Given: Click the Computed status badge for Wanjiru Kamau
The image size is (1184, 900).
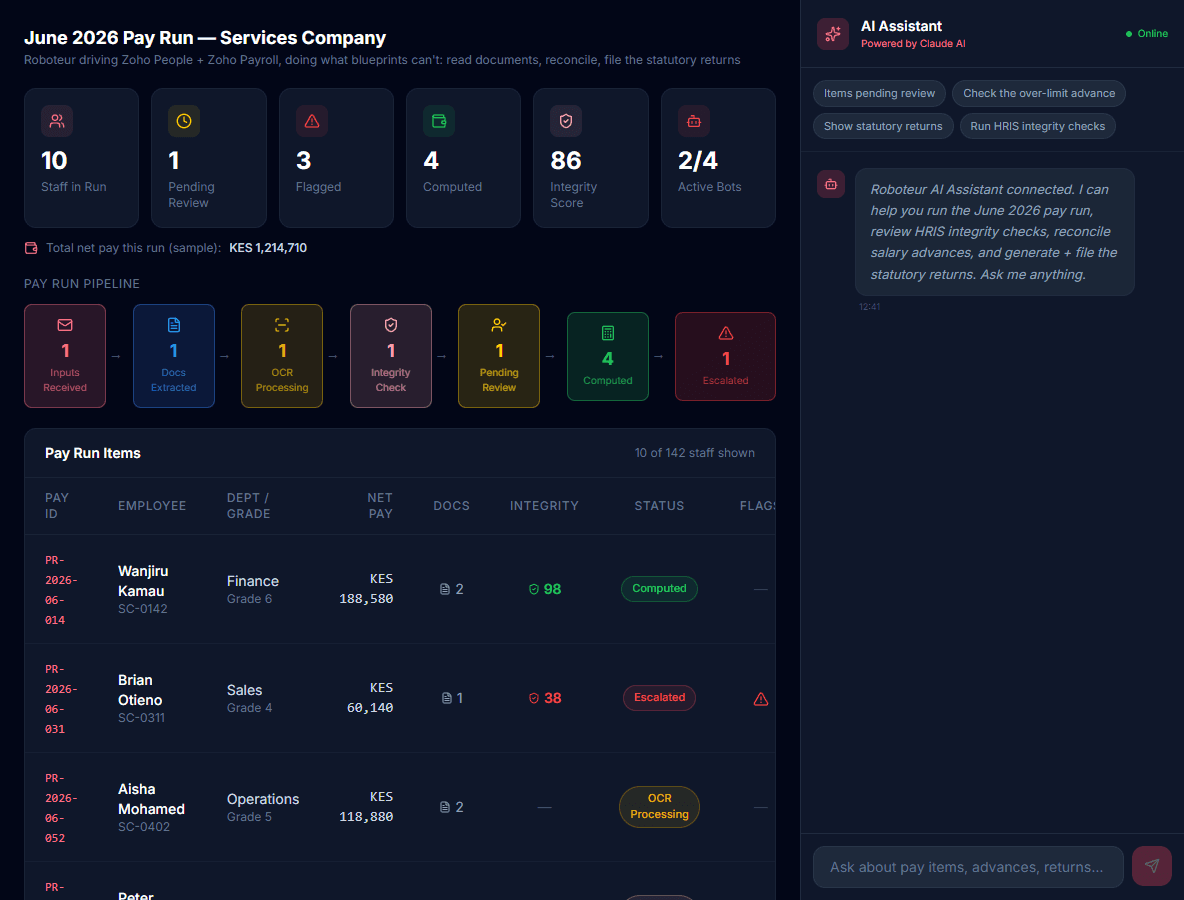Looking at the screenshot, I should click(659, 589).
